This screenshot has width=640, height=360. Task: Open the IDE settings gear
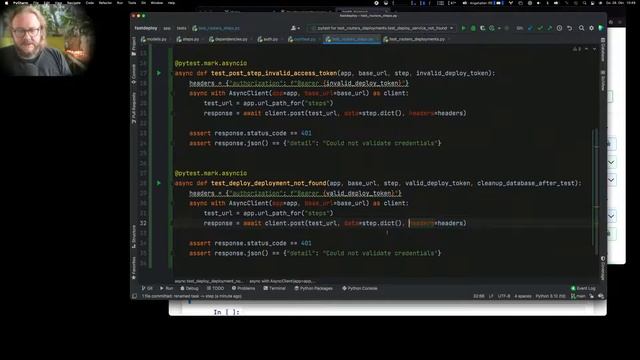click(591, 28)
